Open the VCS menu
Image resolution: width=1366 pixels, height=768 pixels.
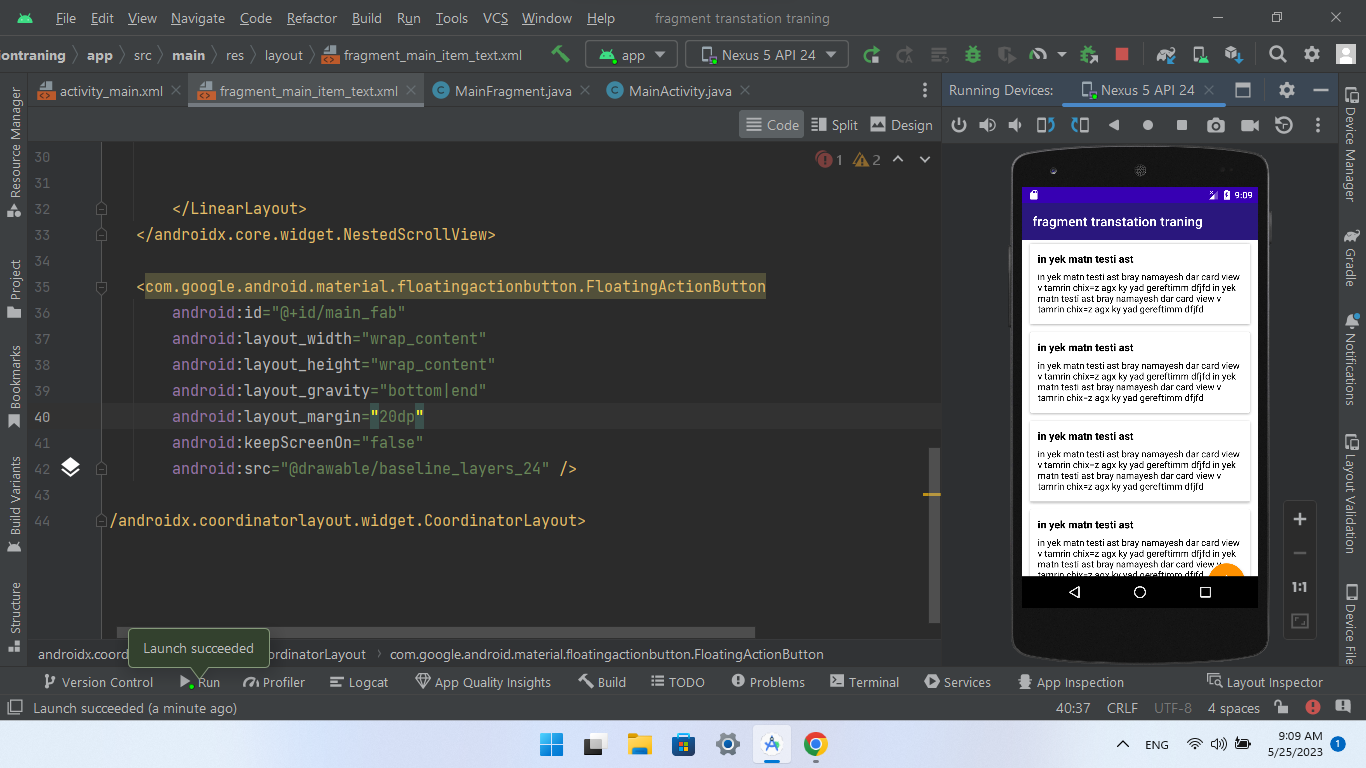point(495,18)
